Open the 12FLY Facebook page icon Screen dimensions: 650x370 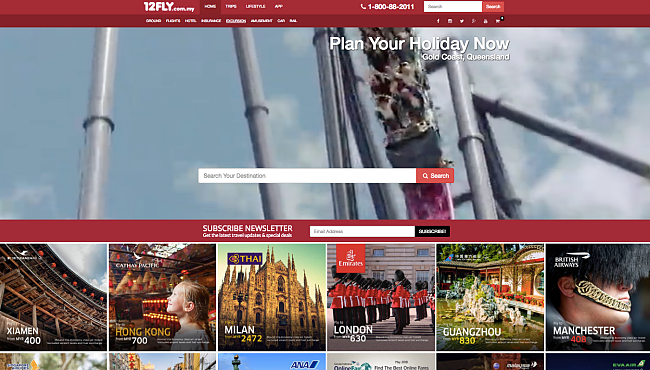438,21
